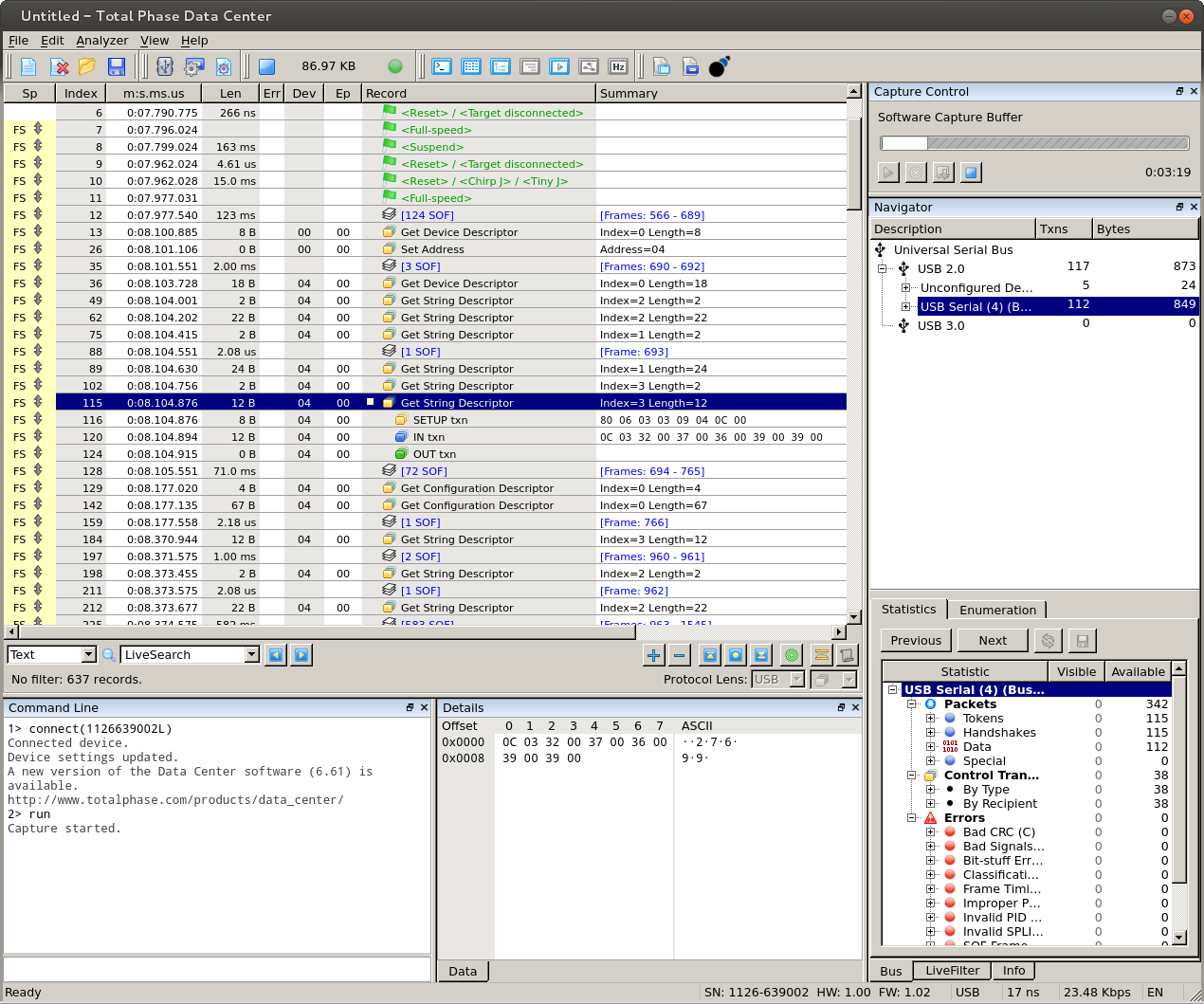Click the green circular target icon below transaction list
The image size is (1204, 1004).
(792, 655)
